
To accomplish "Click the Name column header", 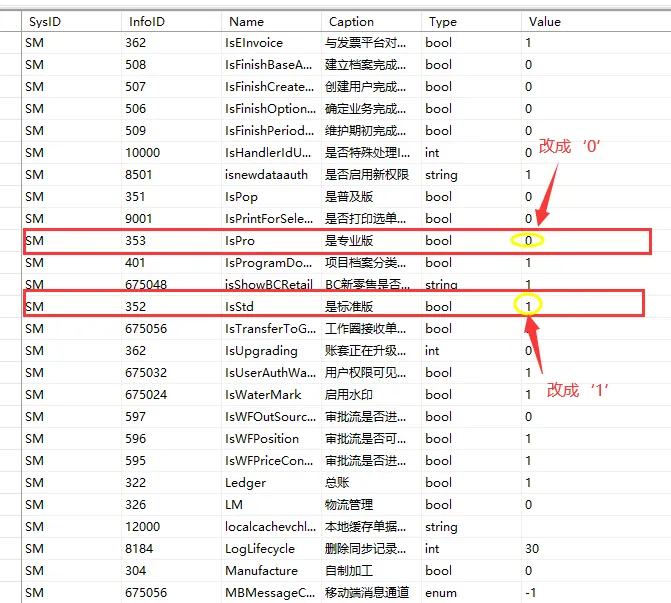I will tap(246, 21).
